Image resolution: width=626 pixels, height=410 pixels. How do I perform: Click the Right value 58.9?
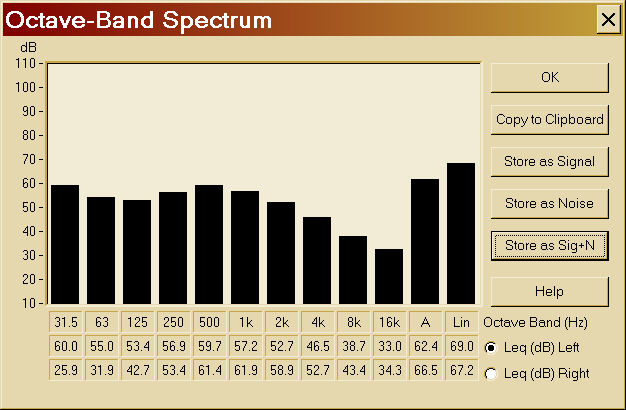(x=281, y=370)
